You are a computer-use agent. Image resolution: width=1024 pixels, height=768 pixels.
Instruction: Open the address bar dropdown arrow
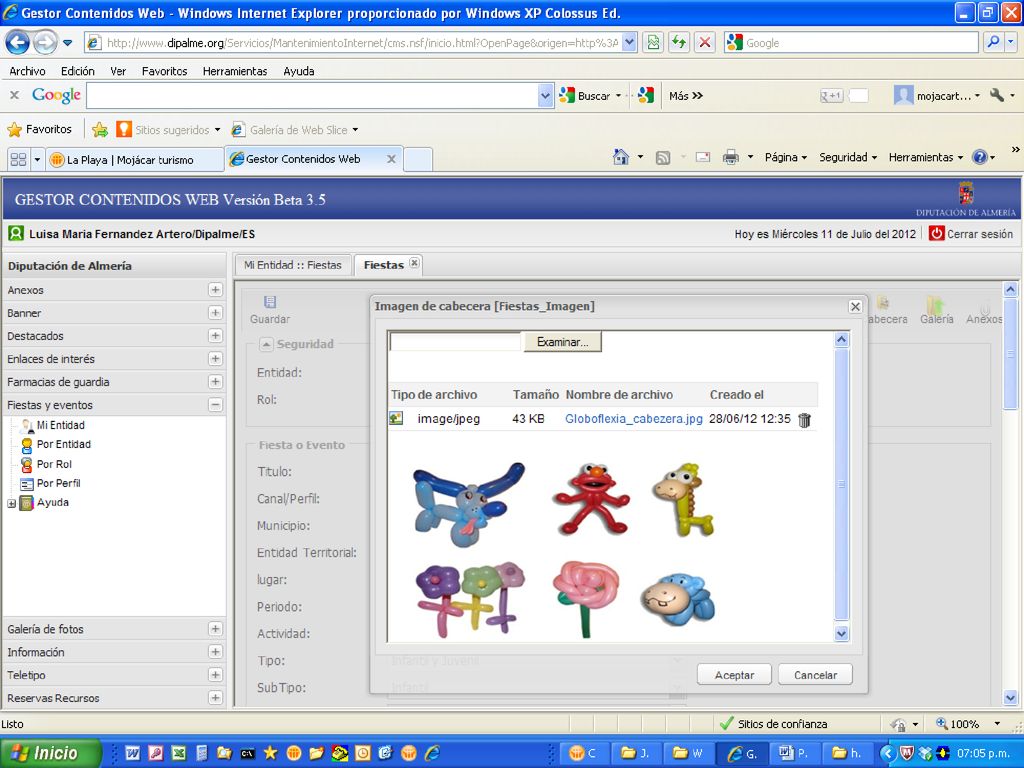(629, 42)
